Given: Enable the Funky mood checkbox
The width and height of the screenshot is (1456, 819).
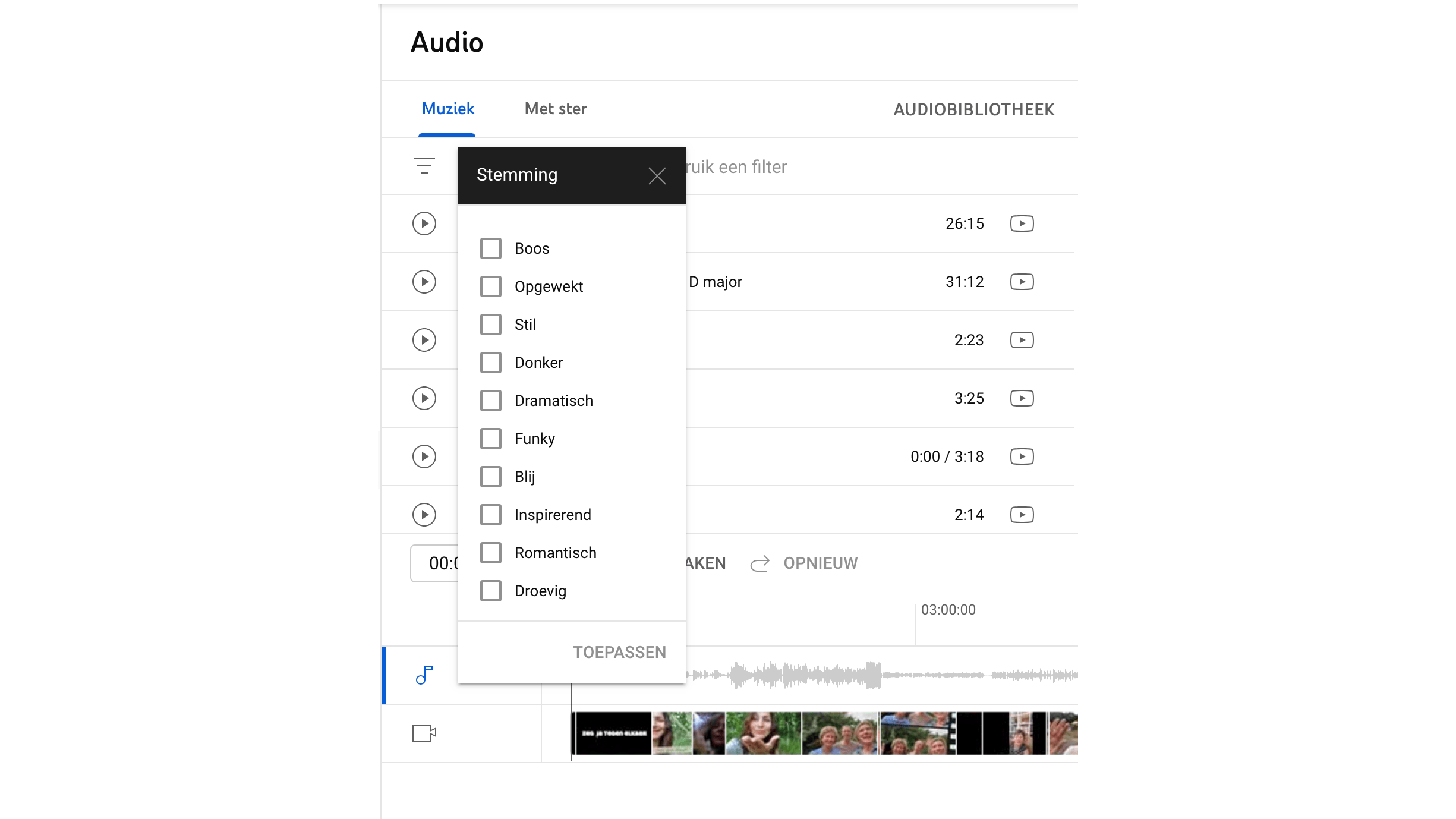Looking at the screenshot, I should [490, 439].
